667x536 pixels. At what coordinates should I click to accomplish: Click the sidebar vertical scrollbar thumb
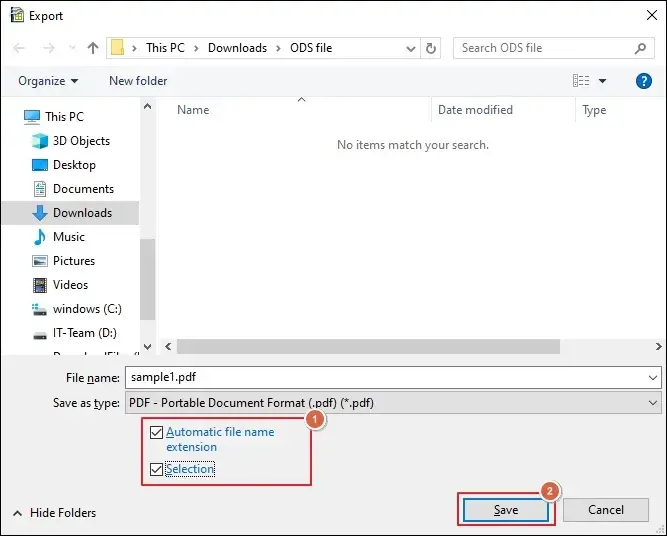coord(148,279)
